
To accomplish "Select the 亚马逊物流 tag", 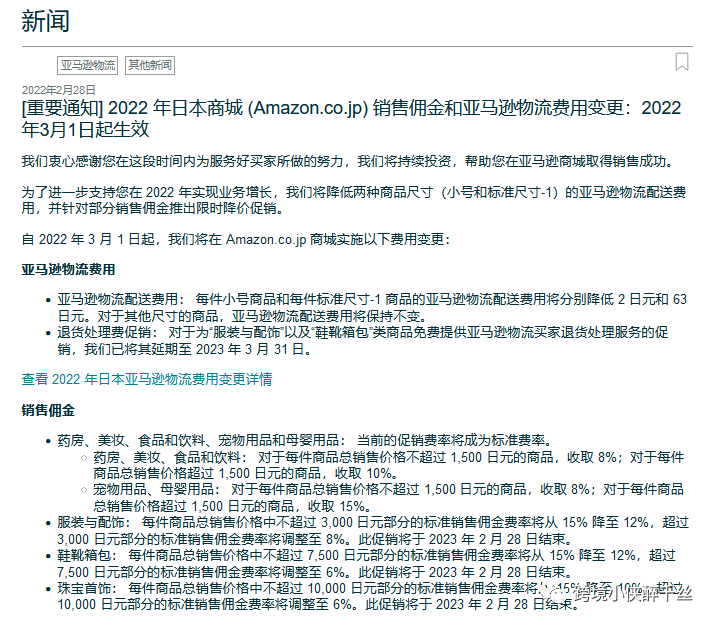I will coord(88,66).
